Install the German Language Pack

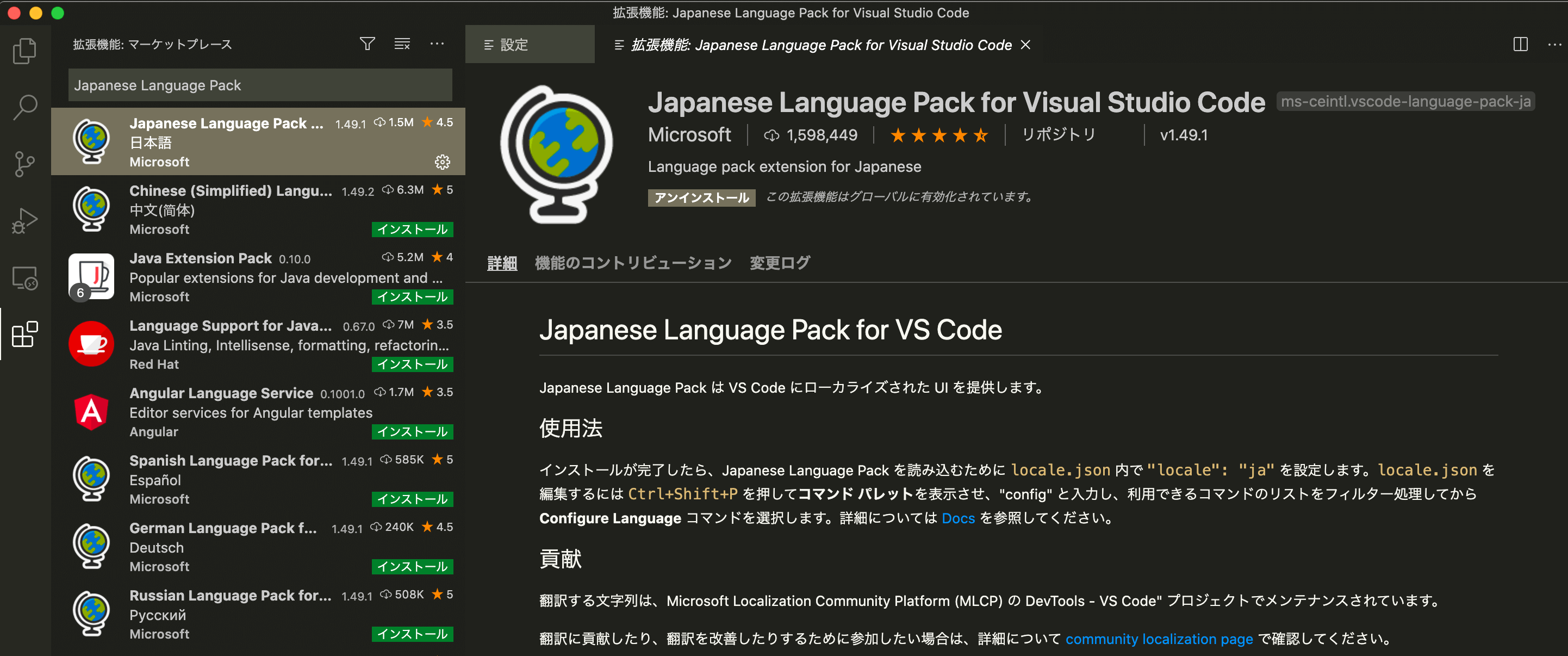413,566
